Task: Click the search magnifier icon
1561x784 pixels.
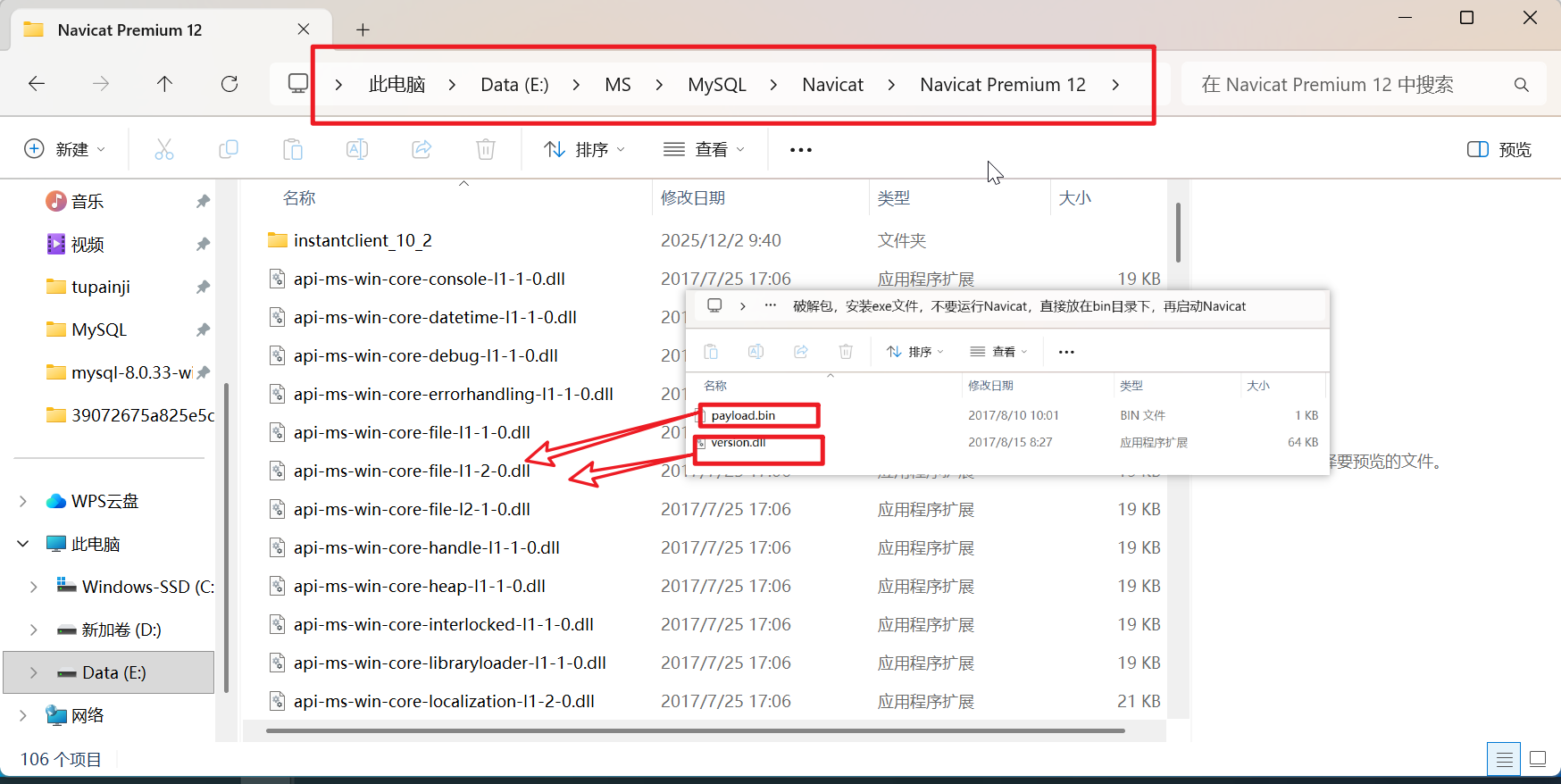Action: coord(1522,85)
